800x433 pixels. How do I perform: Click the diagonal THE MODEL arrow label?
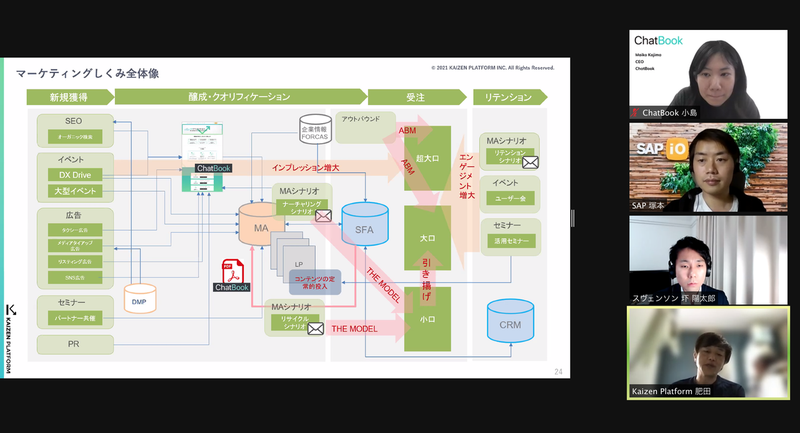click(x=384, y=285)
